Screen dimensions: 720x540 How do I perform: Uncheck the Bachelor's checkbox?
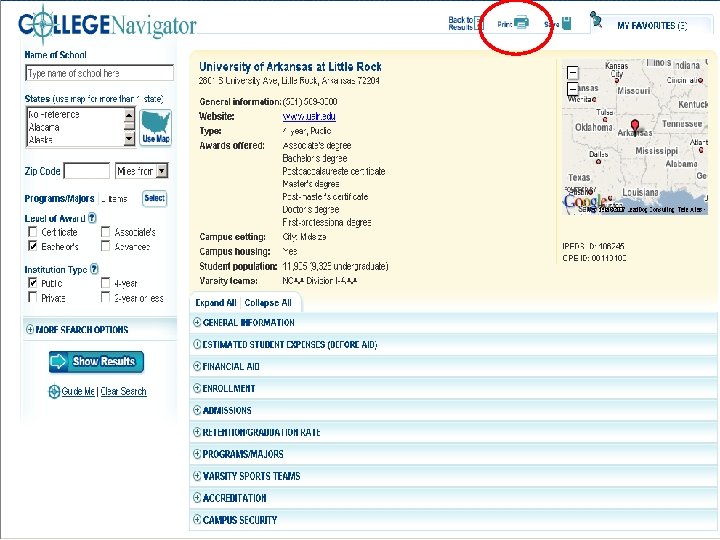(33, 246)
